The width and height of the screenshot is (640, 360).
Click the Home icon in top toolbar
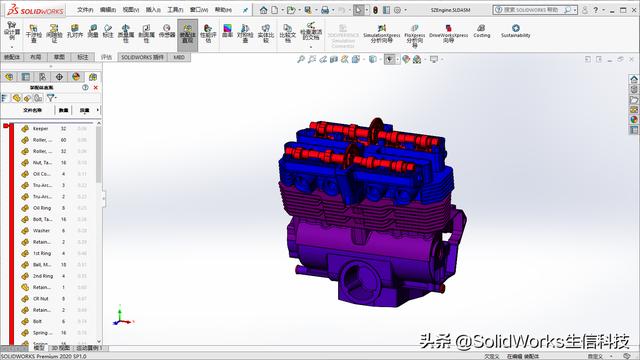(264, 10)
